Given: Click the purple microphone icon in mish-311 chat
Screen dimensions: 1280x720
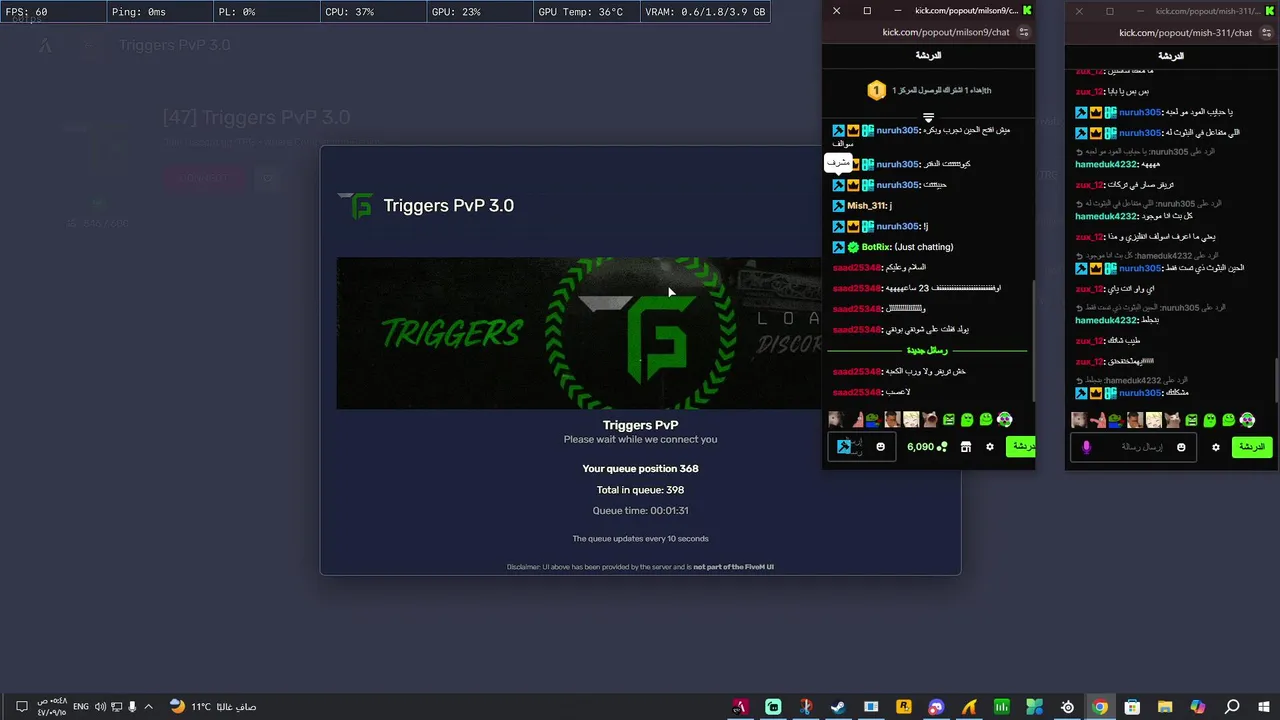Looking at the screenshot, I should [x=1087, y=447].
